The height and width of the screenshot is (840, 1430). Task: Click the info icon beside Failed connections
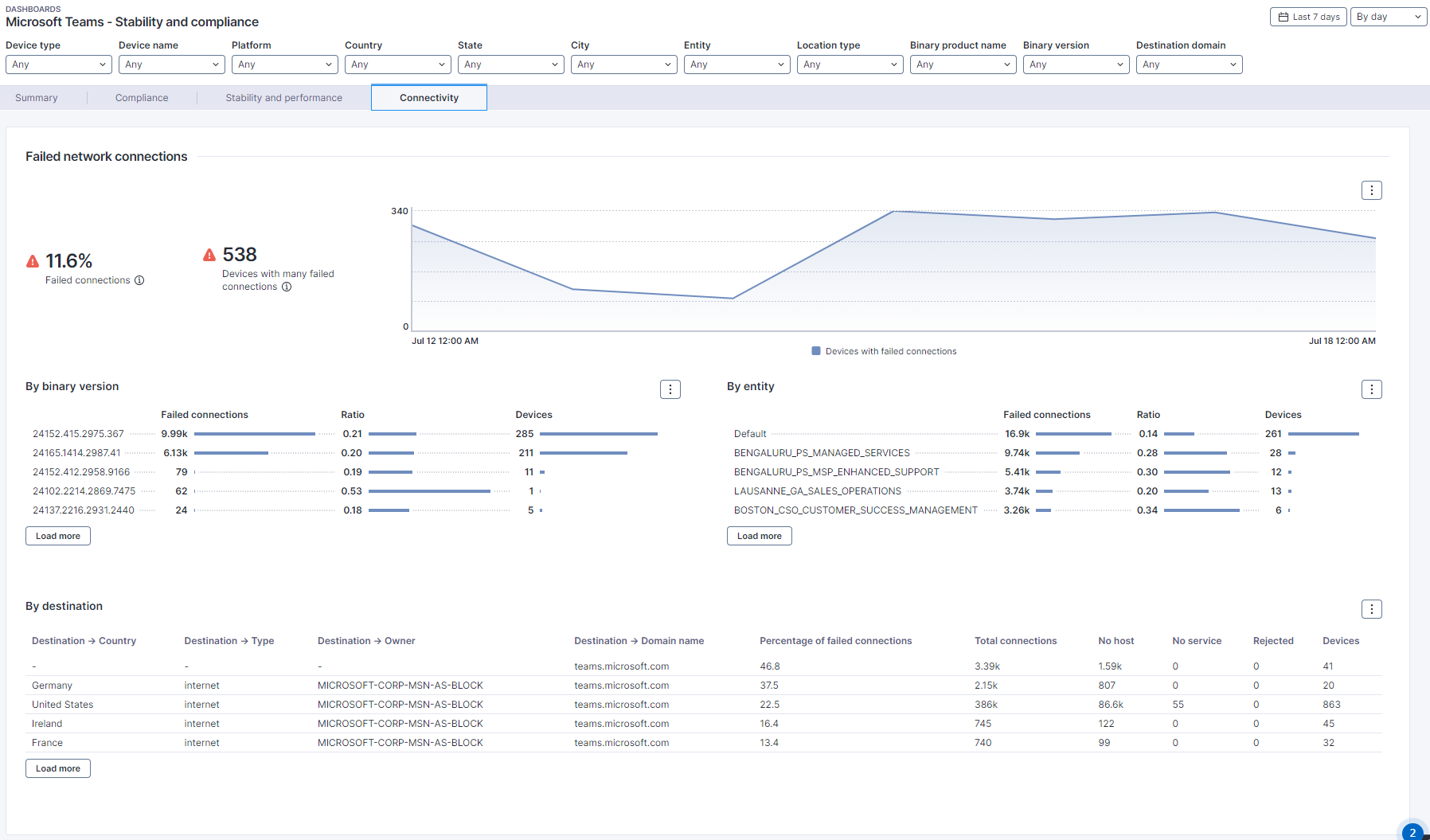tap(139, 280)
